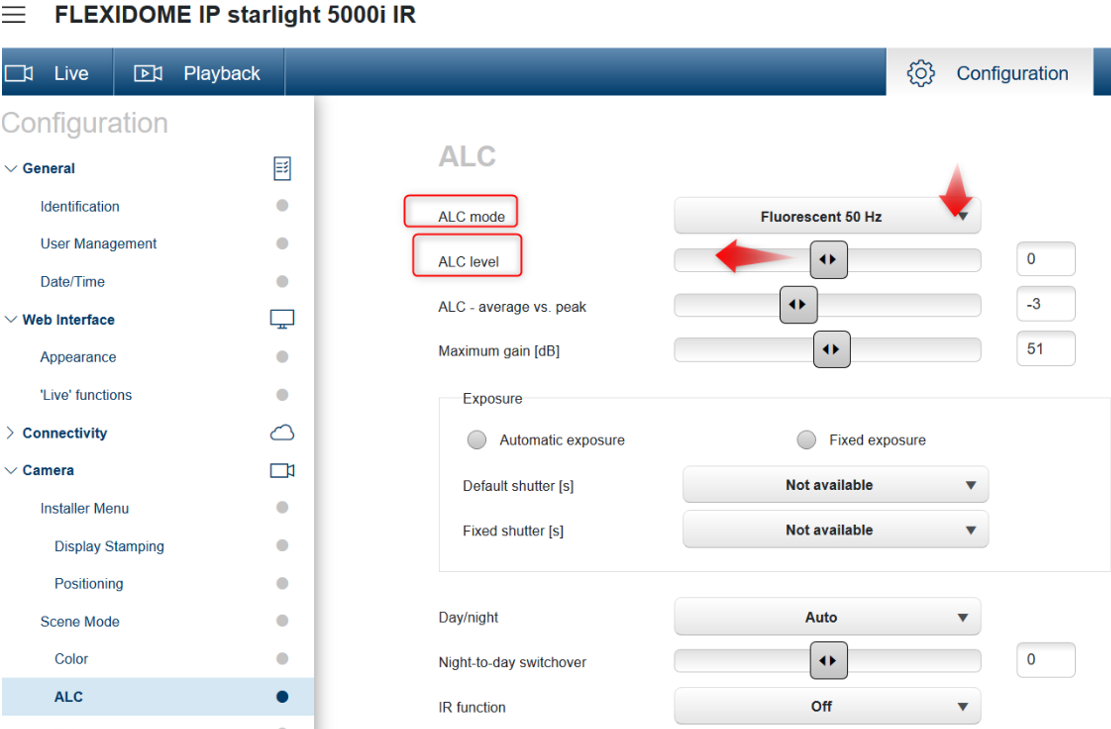Collapse the Camera section chevron
The height and width of the screenshot is (729, 1111).
coord(11,470)
